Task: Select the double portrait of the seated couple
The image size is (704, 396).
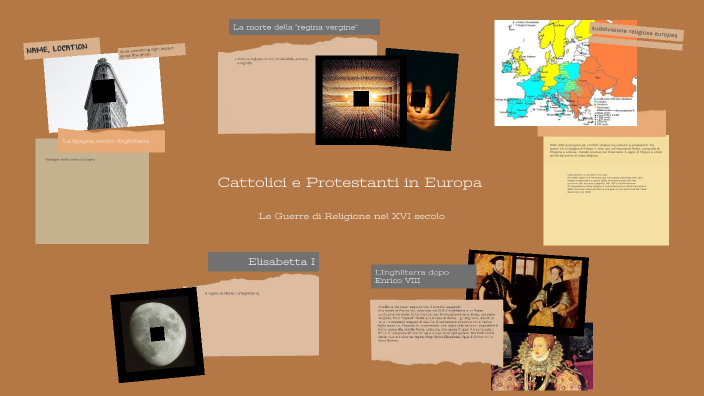Action: pyautogui.click(x=528, y=292)
